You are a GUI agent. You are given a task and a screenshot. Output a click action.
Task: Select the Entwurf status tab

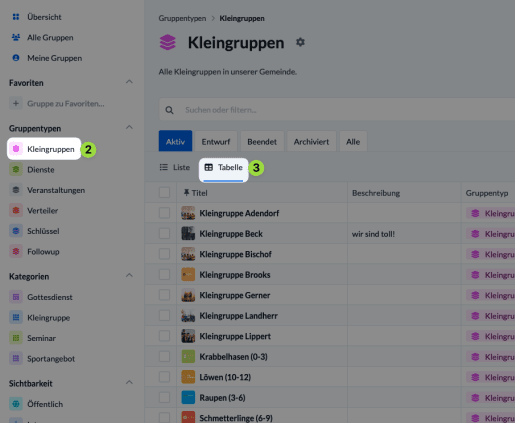(x=216, y=141)
